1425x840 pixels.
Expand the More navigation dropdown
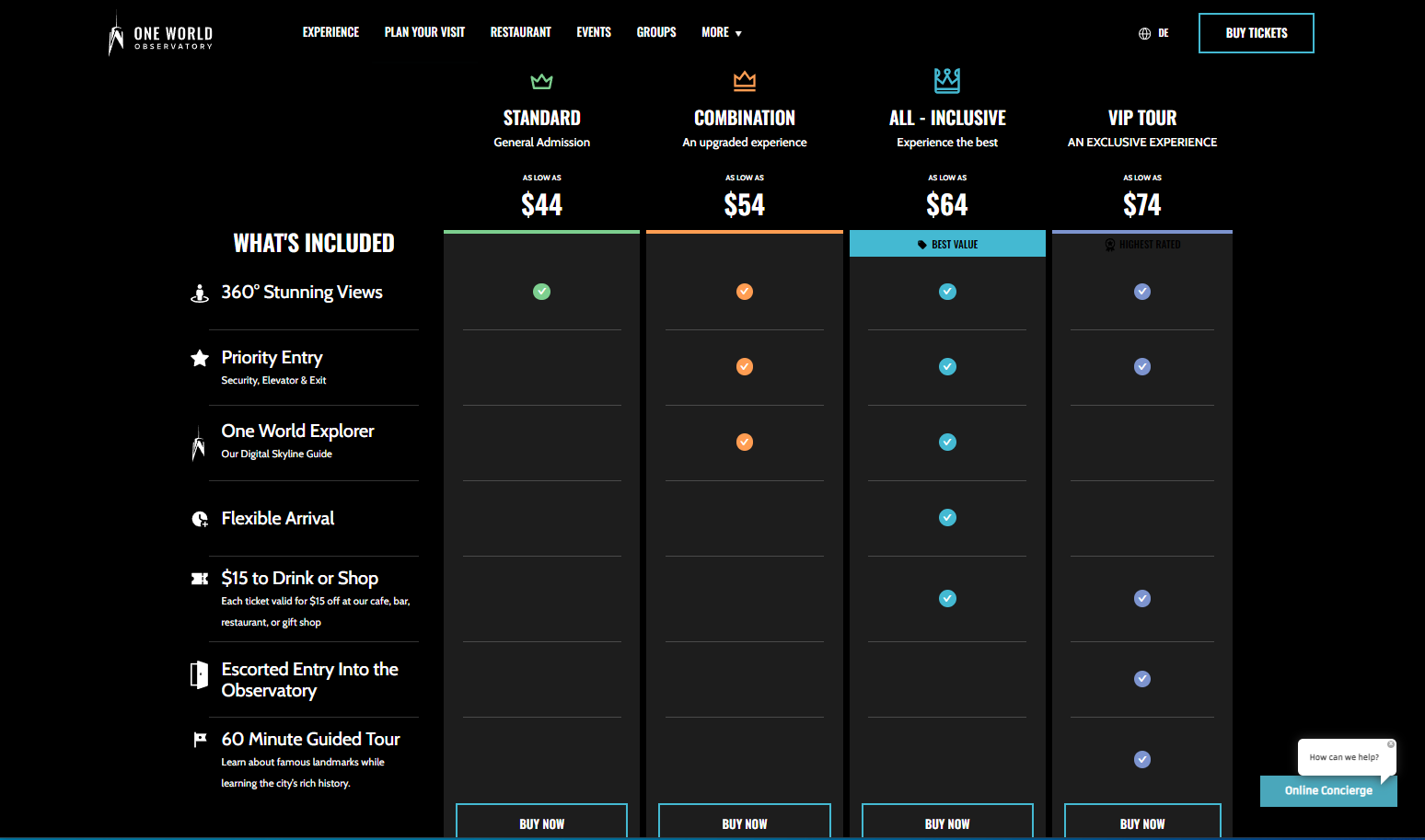coord(722,32)
